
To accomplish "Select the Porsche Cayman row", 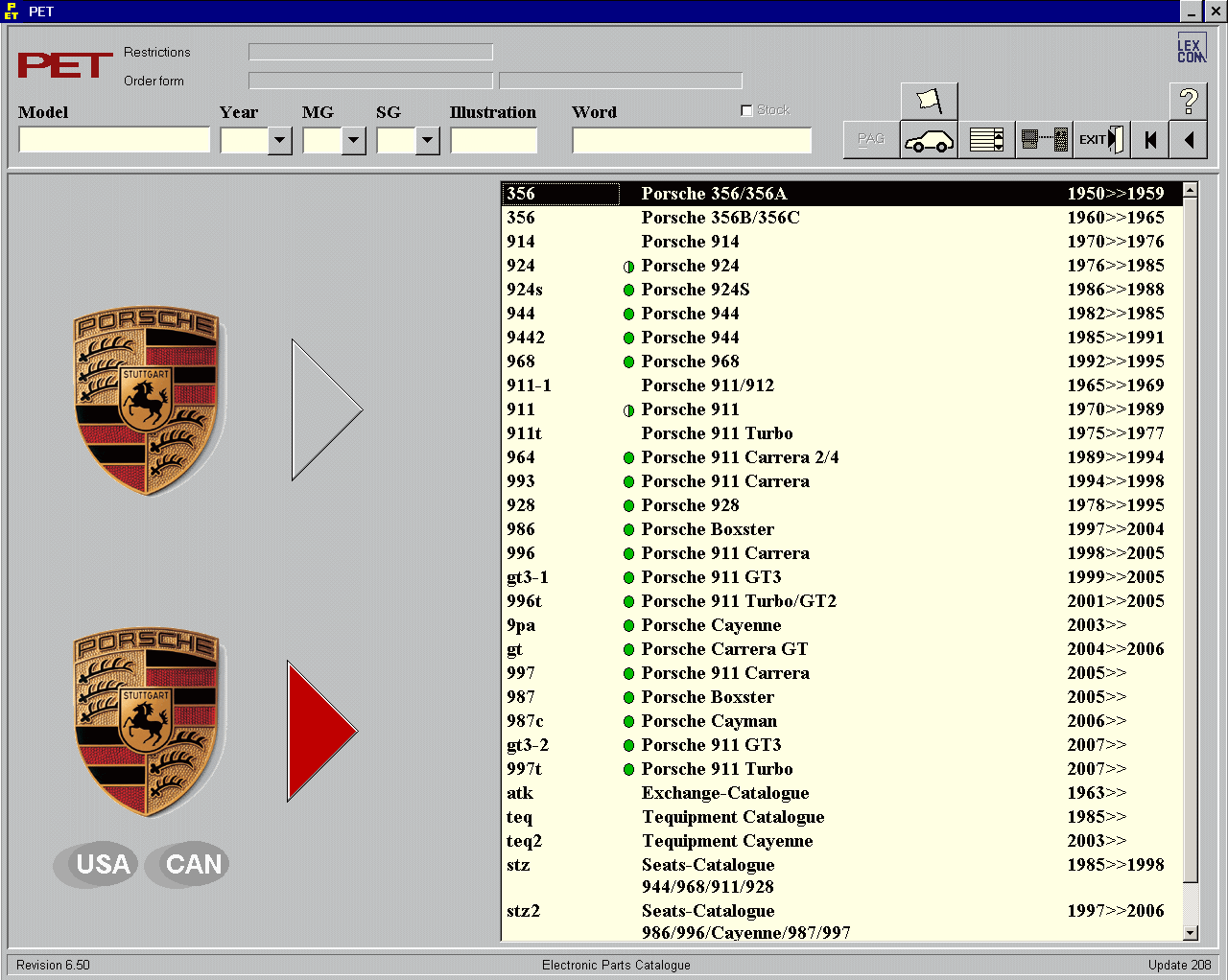I will click(x=841, y=721).
